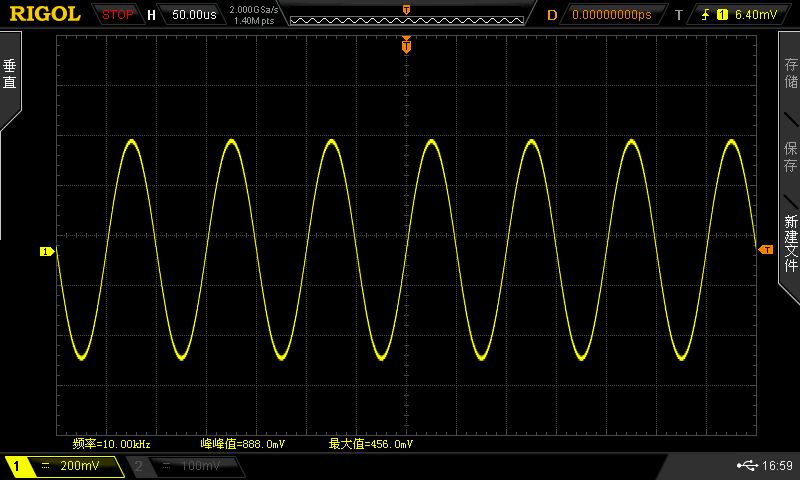800x480 pixels.
Task: Select the 0.00000000ps delay value
Action: (x=612, y=15)
